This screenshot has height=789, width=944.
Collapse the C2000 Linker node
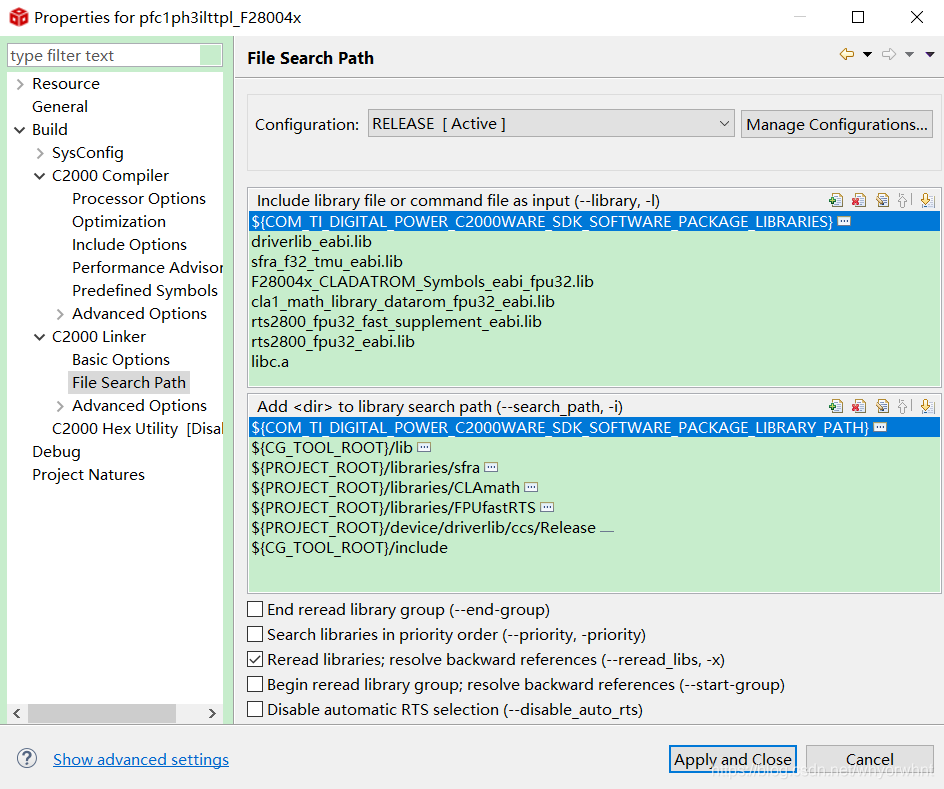pos(40,336)
